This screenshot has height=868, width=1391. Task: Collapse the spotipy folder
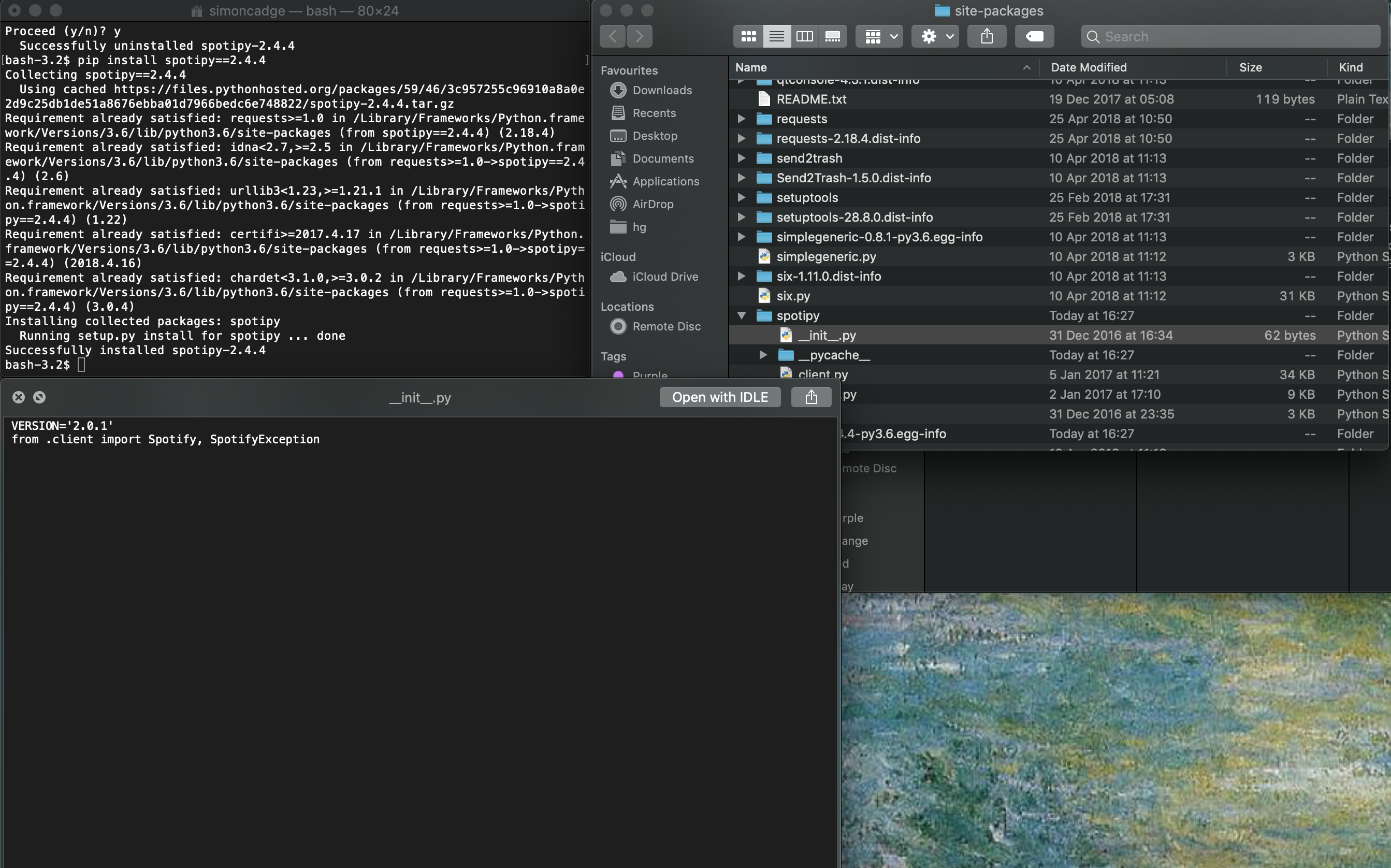tap(741, 315)
